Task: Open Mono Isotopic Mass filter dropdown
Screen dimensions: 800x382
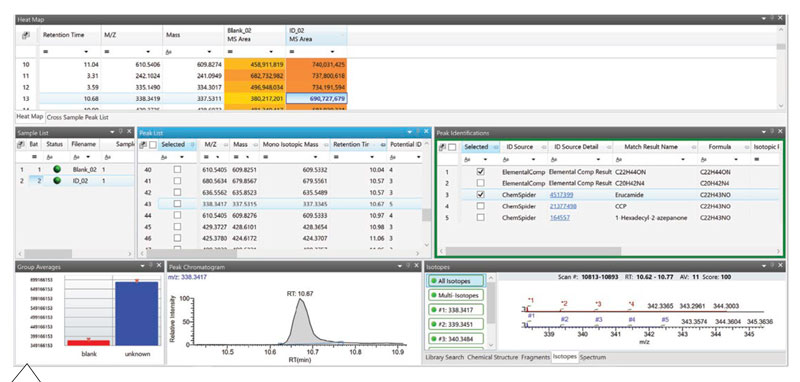Action: coord(316,157)
